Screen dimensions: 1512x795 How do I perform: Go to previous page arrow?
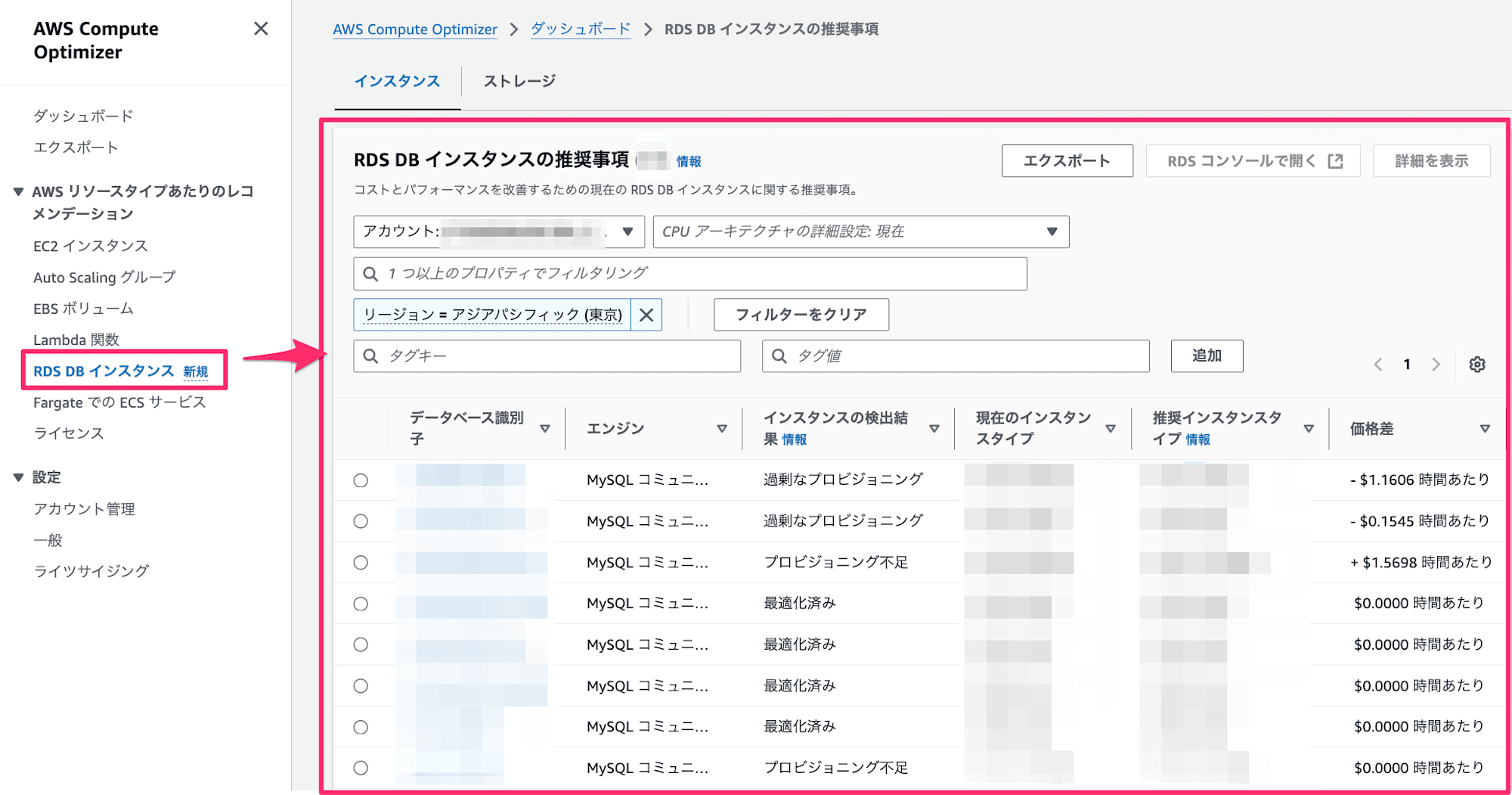tap(1378, 365)
